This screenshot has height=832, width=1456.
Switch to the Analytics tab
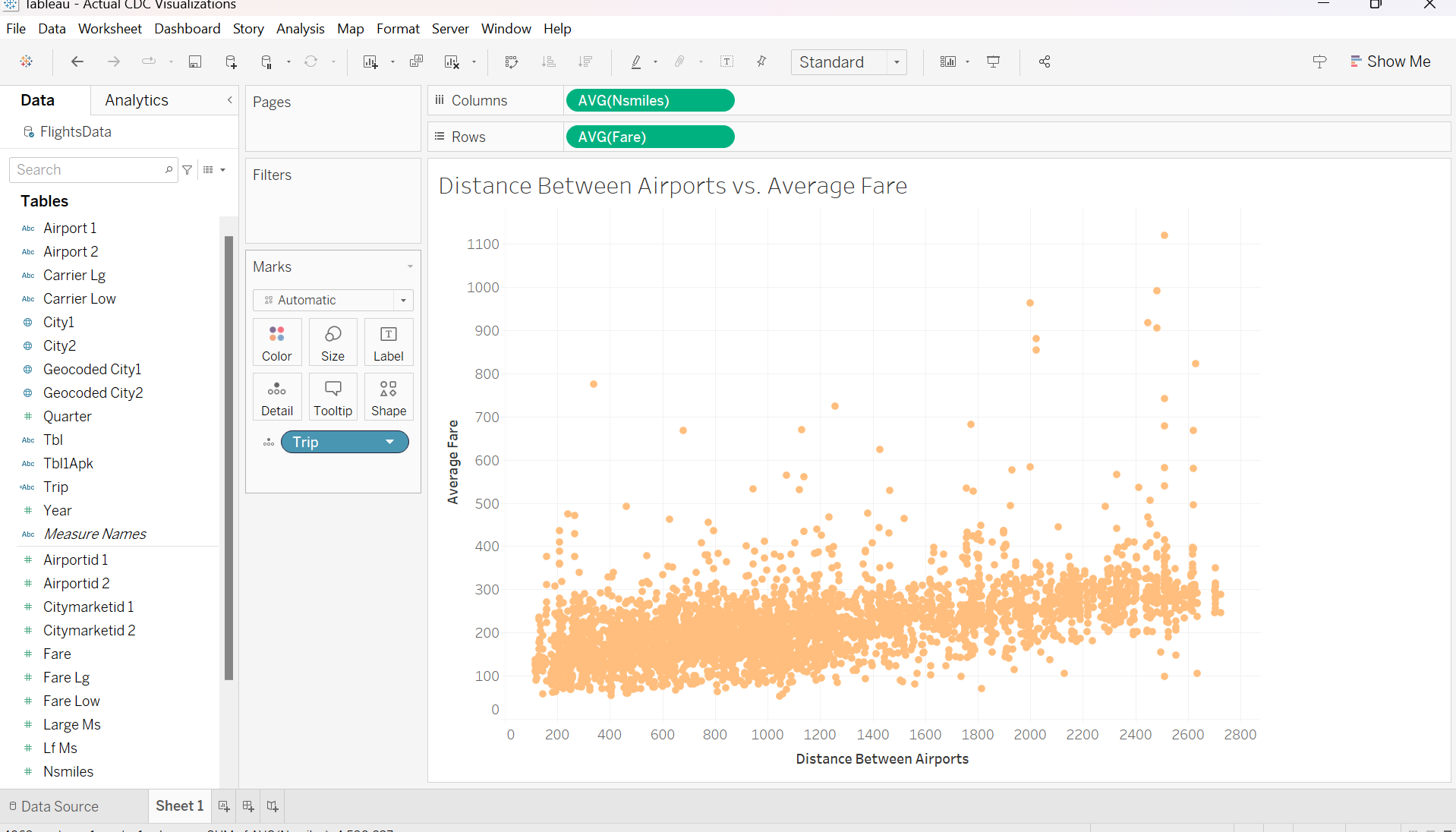pyautogui.click(x=137, y=100)
